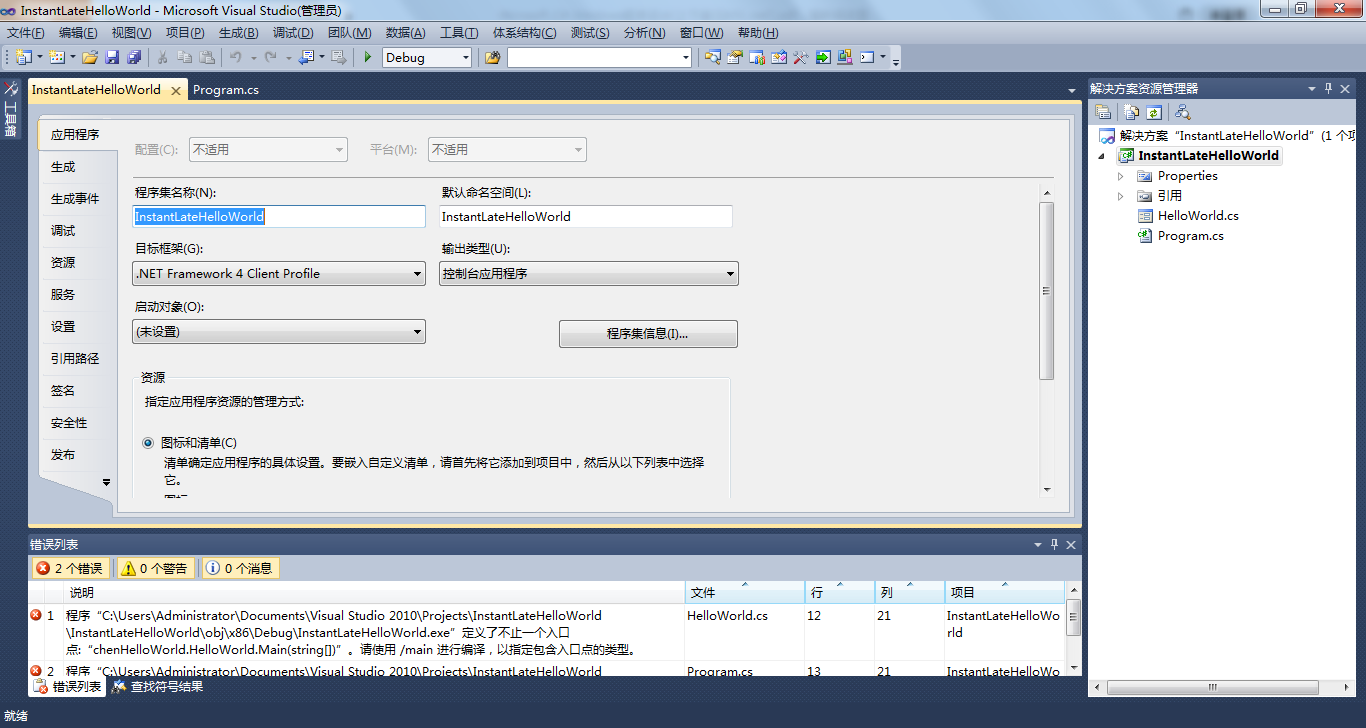1366x728 pixels.
Task: Switch to the Program.cs editor tab
Action: (x=226, y=90)
